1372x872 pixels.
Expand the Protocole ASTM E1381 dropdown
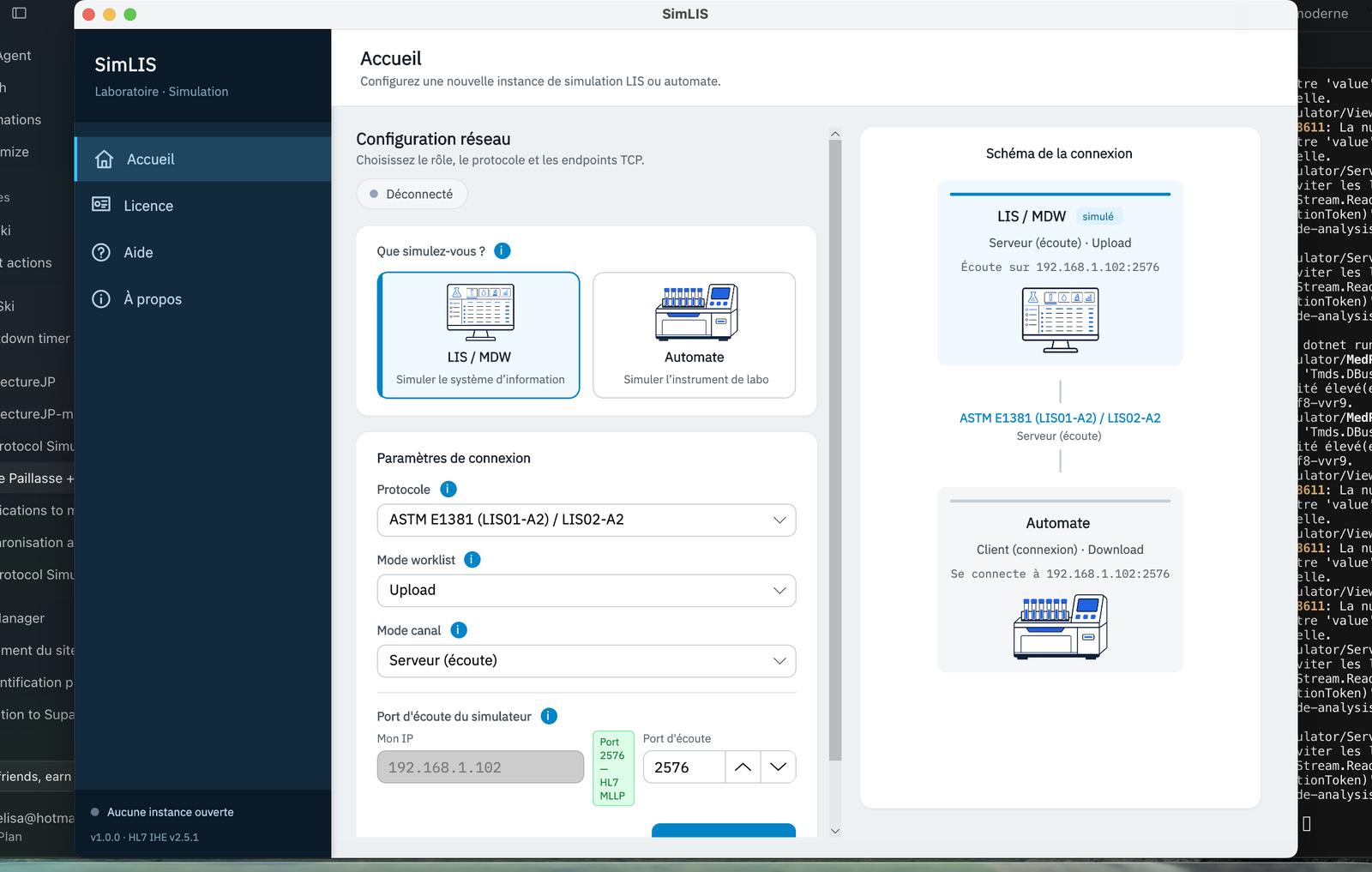tap(587, 520)
